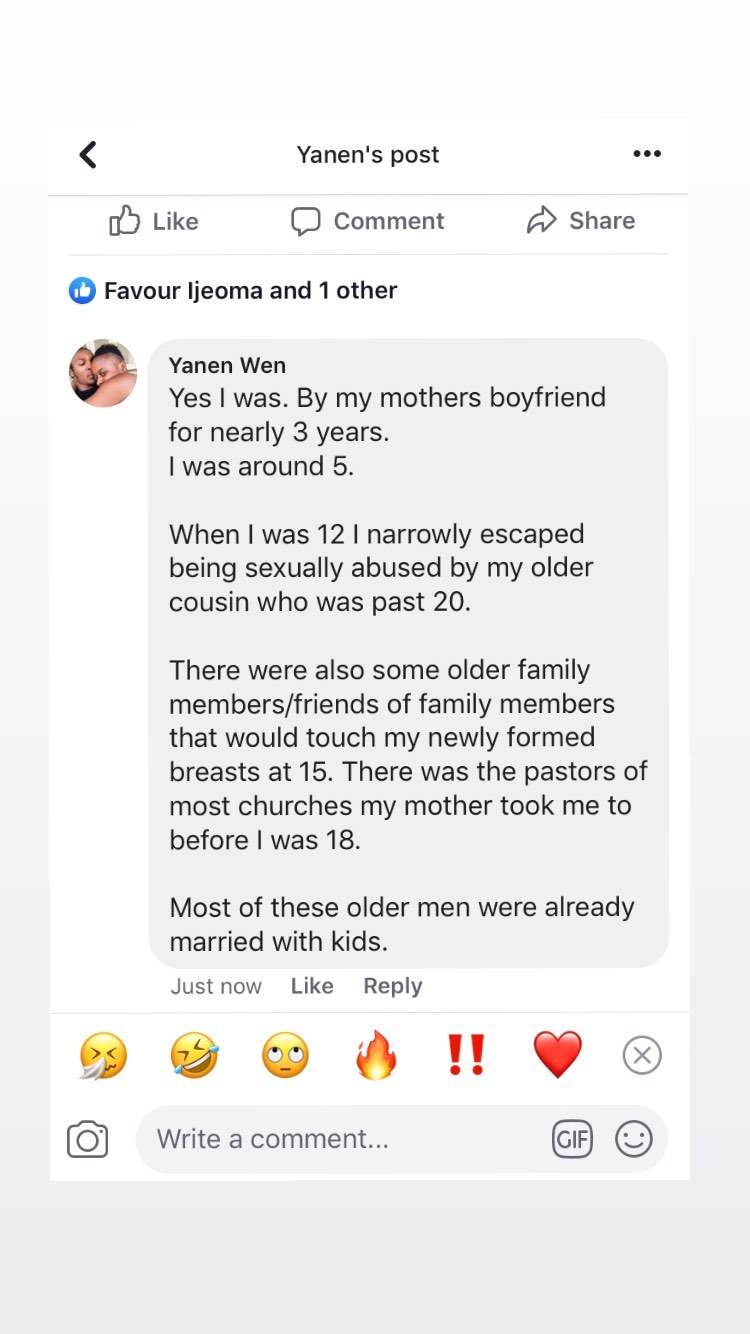Dismiss the emoji suggestion bar

[x=642, y=1055]
